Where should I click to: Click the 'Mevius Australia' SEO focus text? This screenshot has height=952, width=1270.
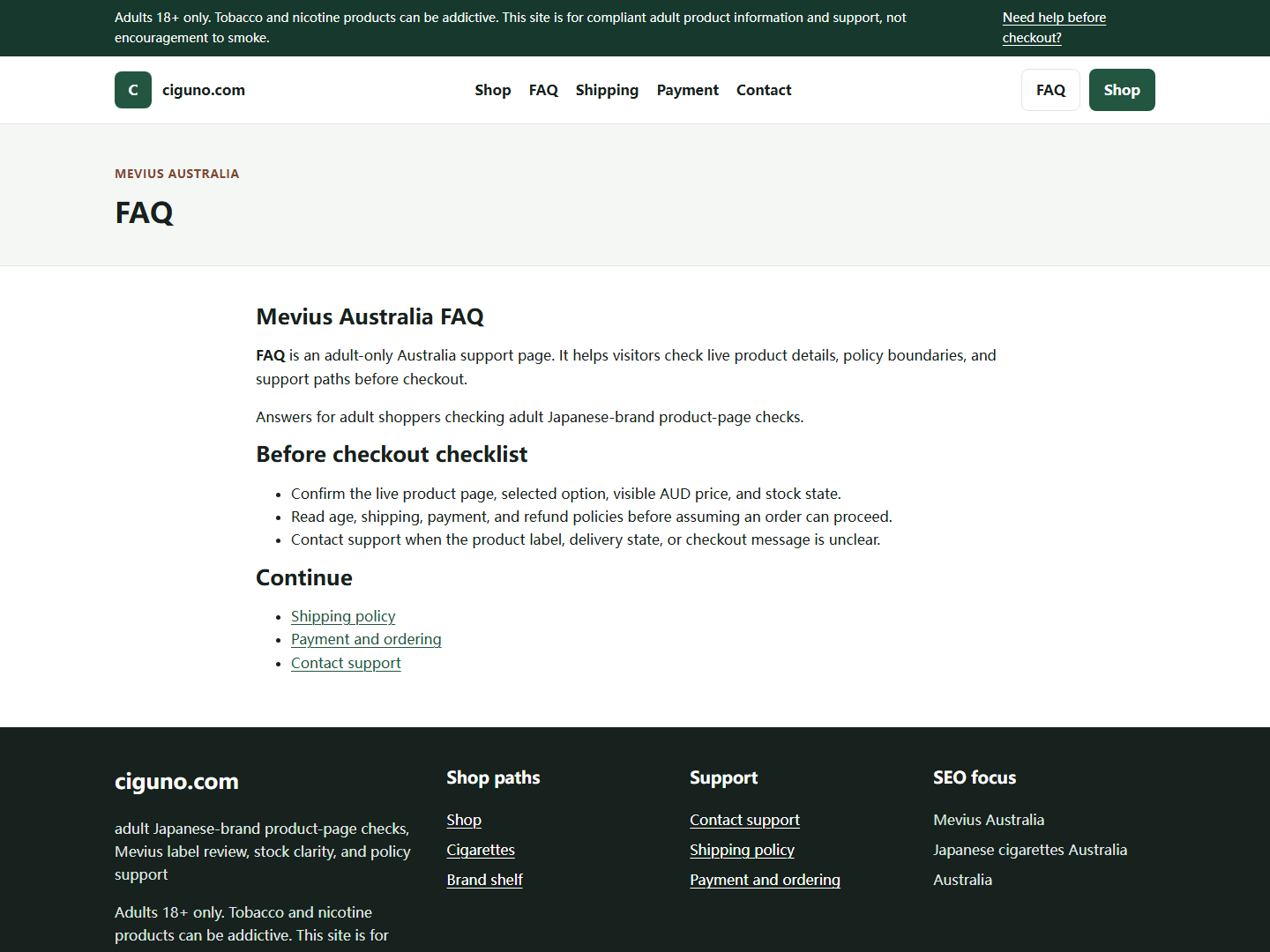point(989,820)
